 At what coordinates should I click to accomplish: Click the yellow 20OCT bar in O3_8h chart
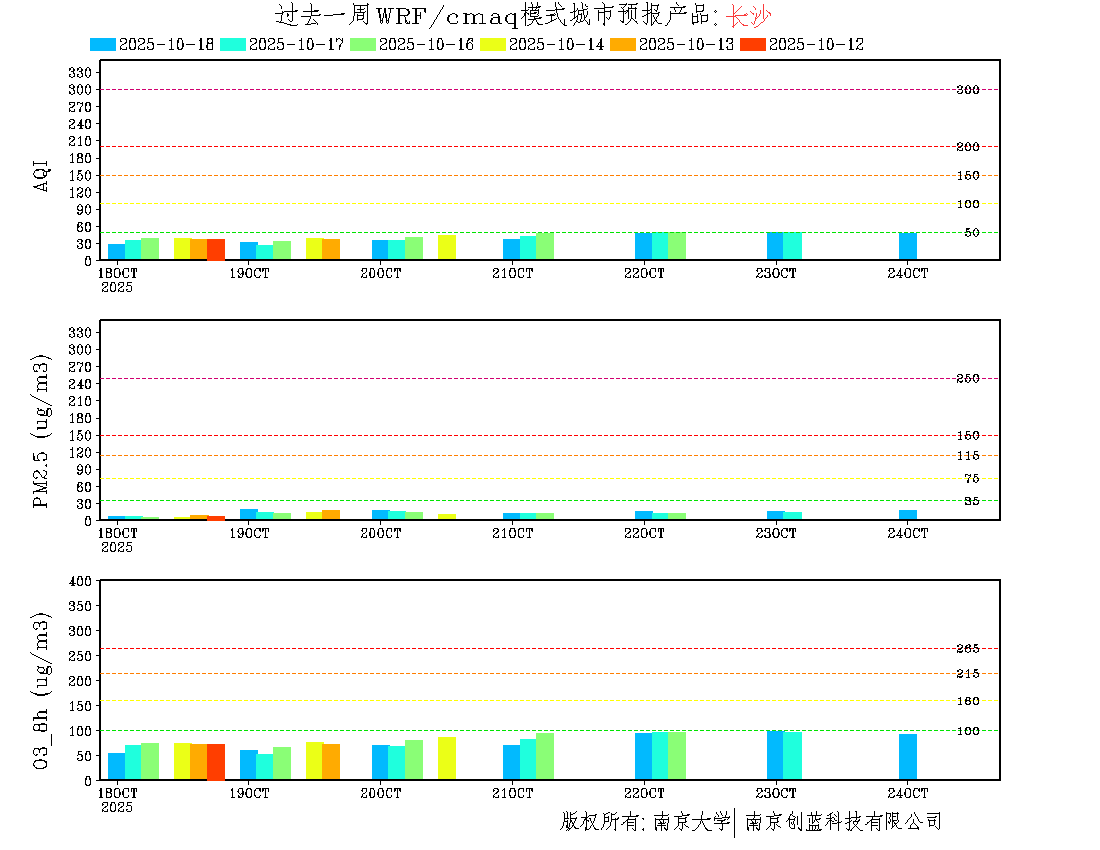pos(447,758)
